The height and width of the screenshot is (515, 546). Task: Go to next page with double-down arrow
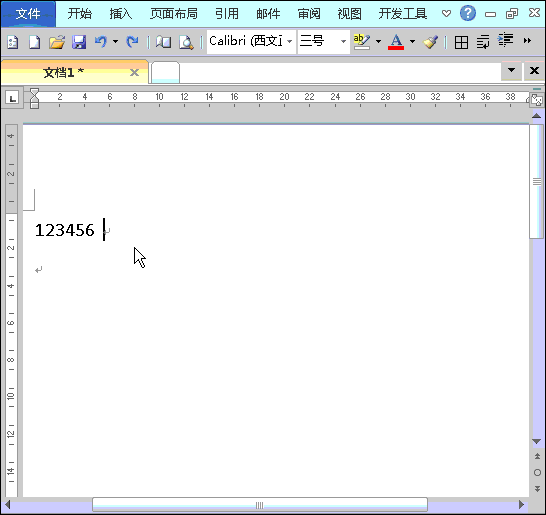click(x=537, y=489)
